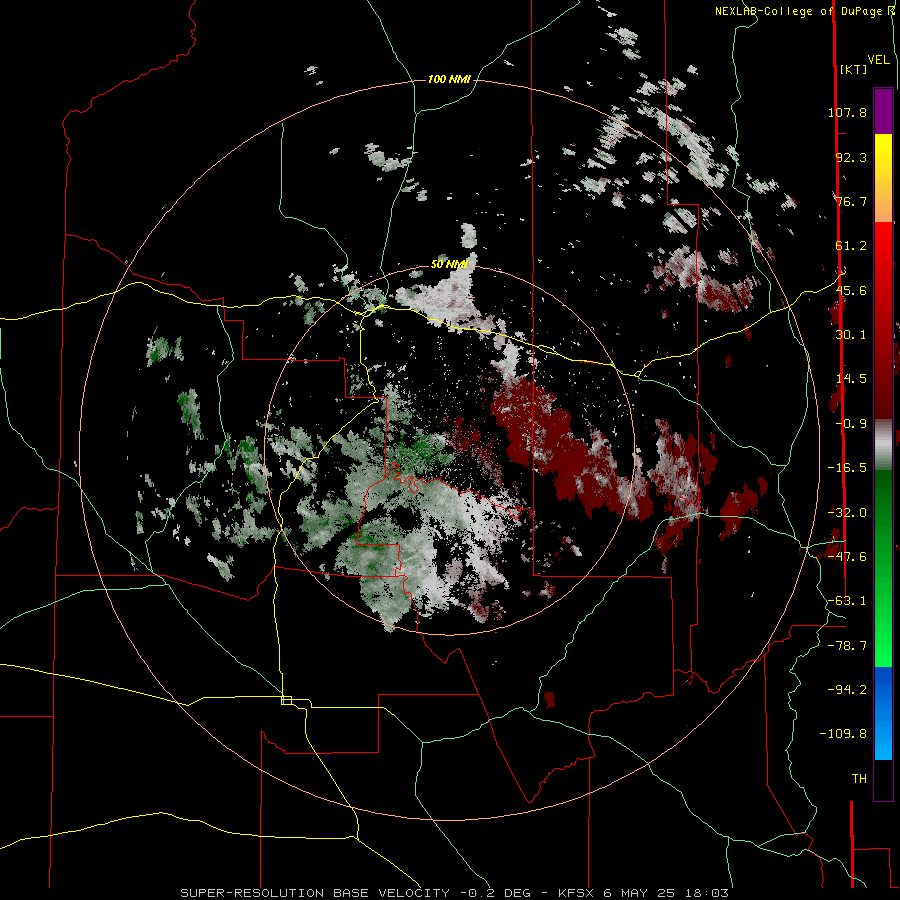Click the -47.6 velocity scale value
Image resolution: width=900 pixels, height=900 pixels.
pyautogui.click(x=847, y=557)
